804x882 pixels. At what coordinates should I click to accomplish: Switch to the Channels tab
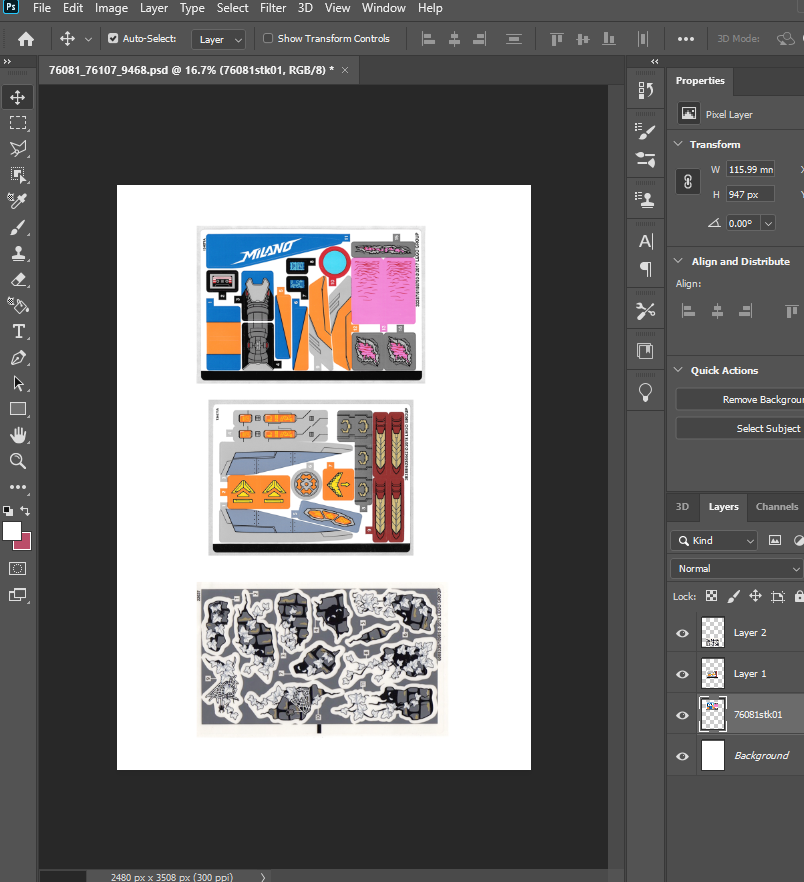click(x=776, y=507)
